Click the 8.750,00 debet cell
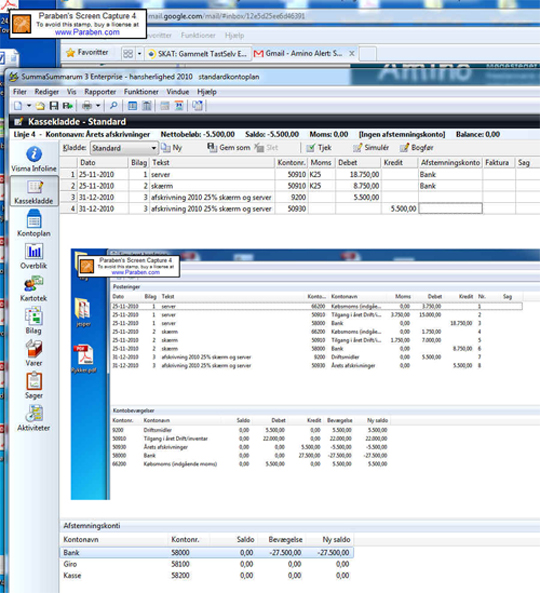The width and height of the screenshot is (540, 593). coord(358,186)
